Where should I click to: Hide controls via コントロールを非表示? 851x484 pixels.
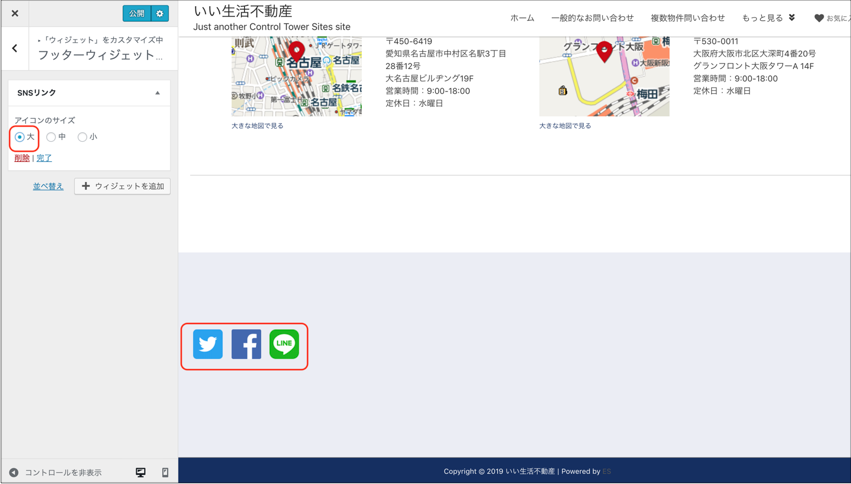pyautogui.click(x=55, y=473)
